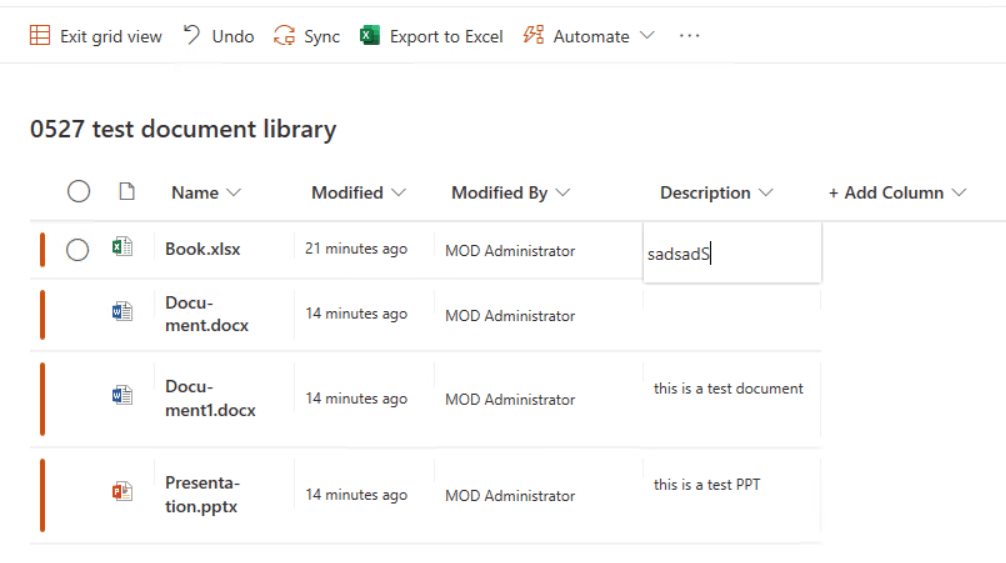Click the Add Column button
This screenshot has width=1006, height=563.
(x=896, y=193)
